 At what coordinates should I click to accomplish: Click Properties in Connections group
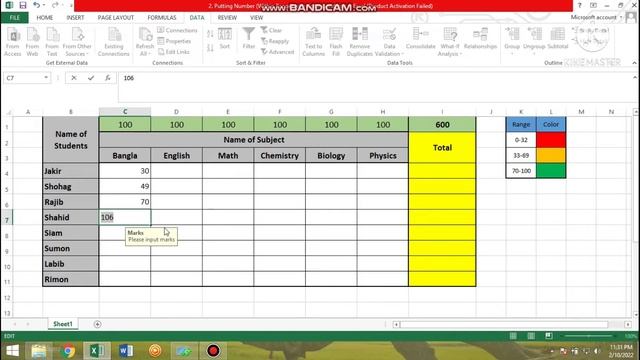pos(174,41)
